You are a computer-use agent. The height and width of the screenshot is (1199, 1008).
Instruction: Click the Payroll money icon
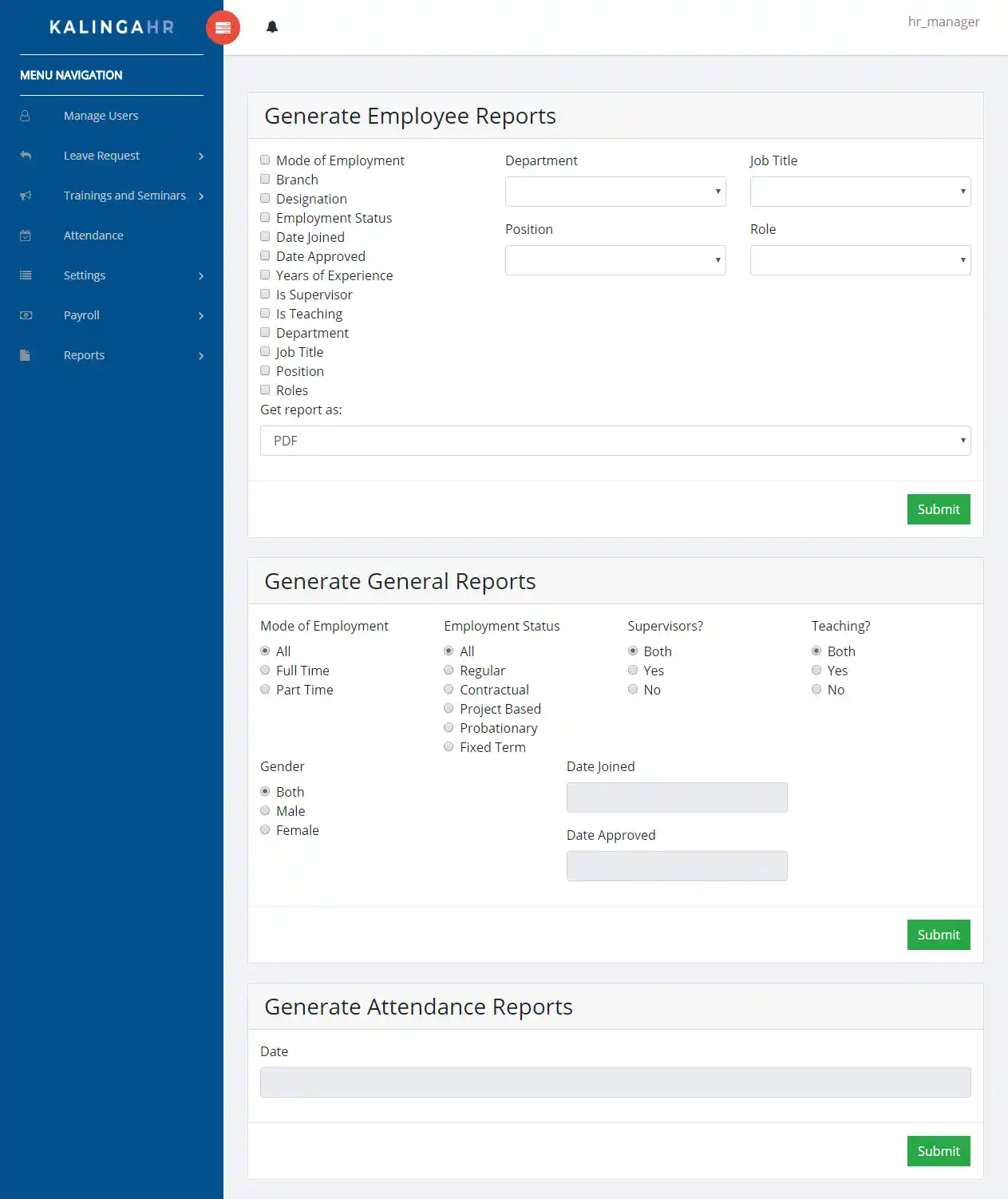[x=26, y=315]
